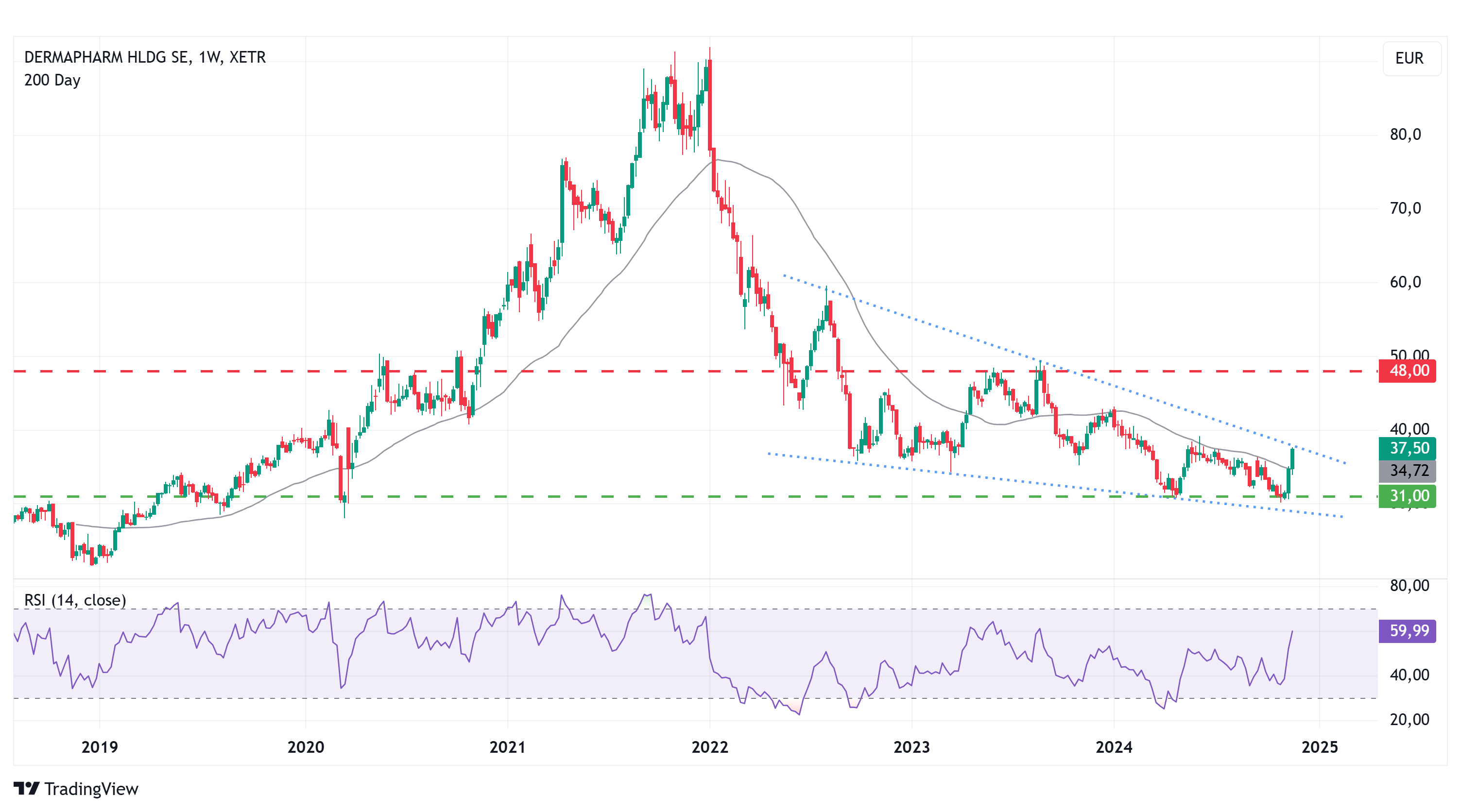Click the RSI 80,00 axis label

pyautogui.click(x=1409, y=585)
